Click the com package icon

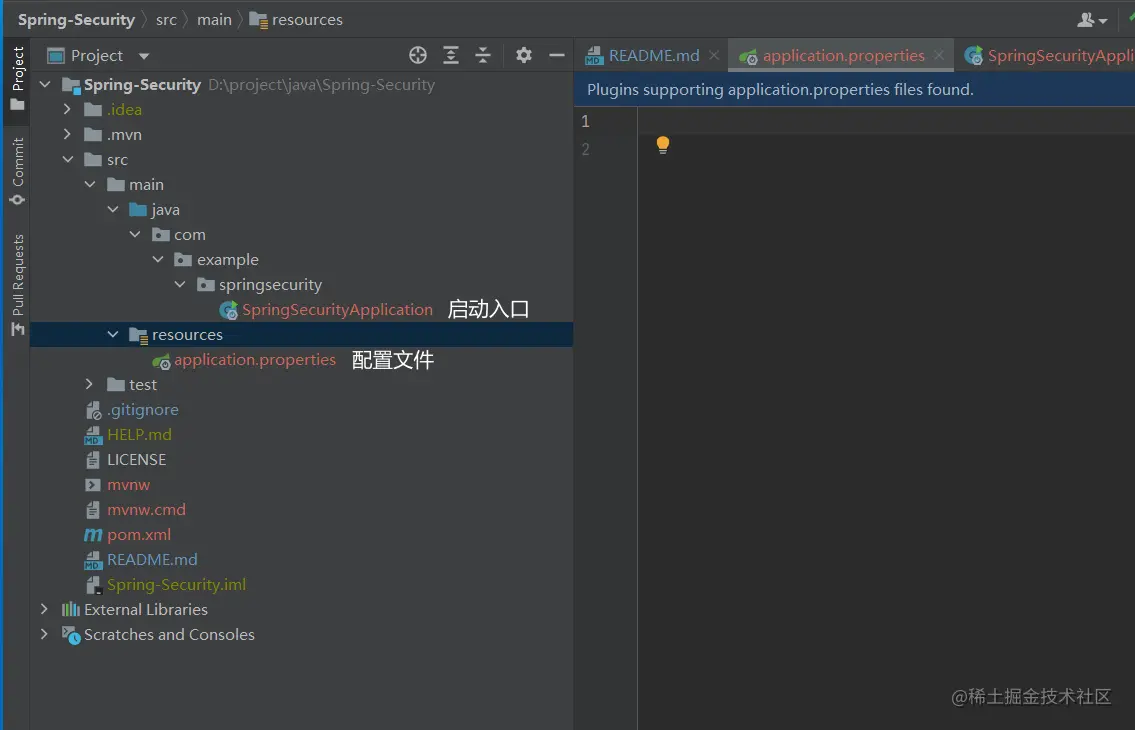161,235
